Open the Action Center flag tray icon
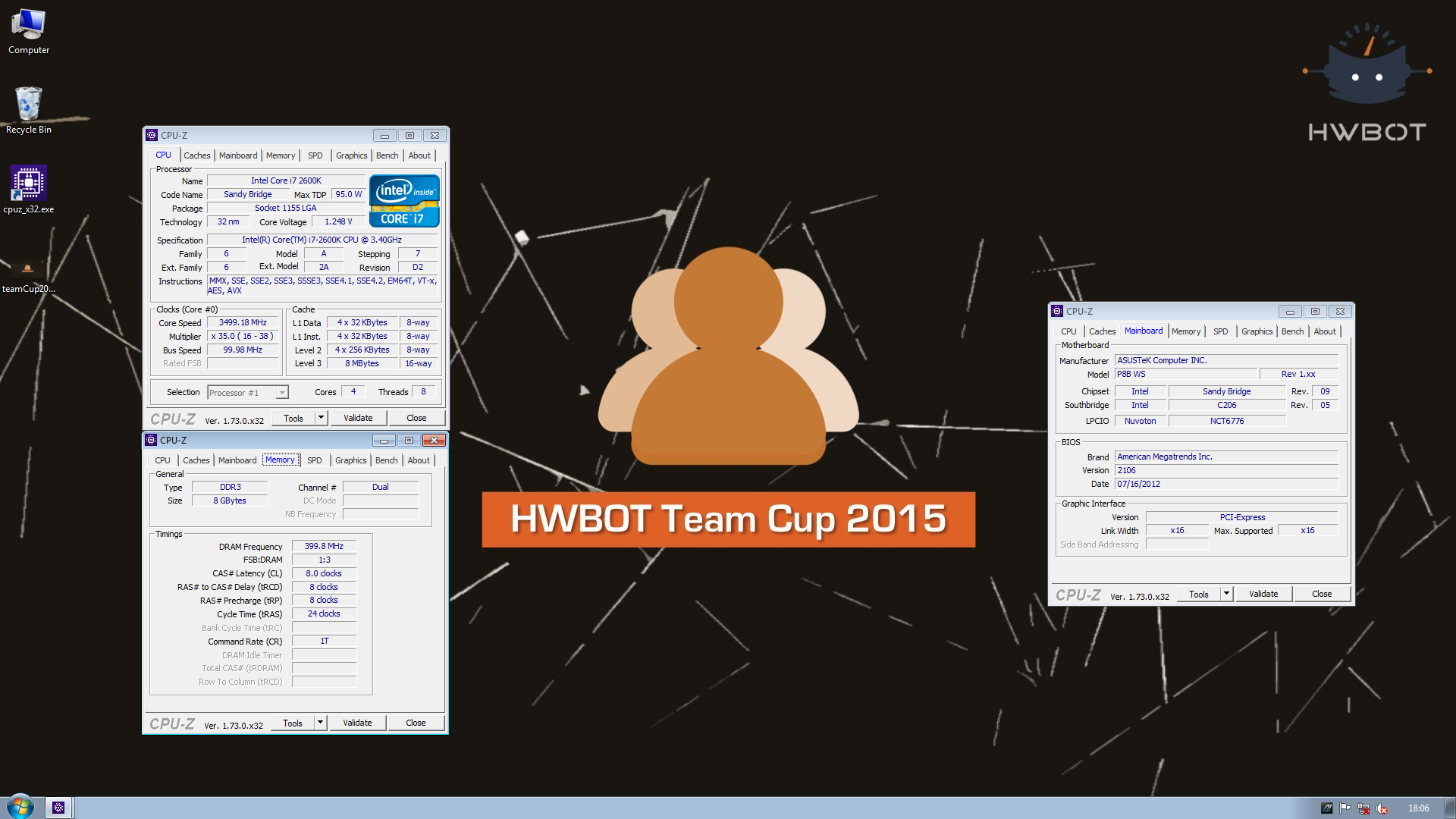Screen dimensions: 1456x819 coord(1345,808)
